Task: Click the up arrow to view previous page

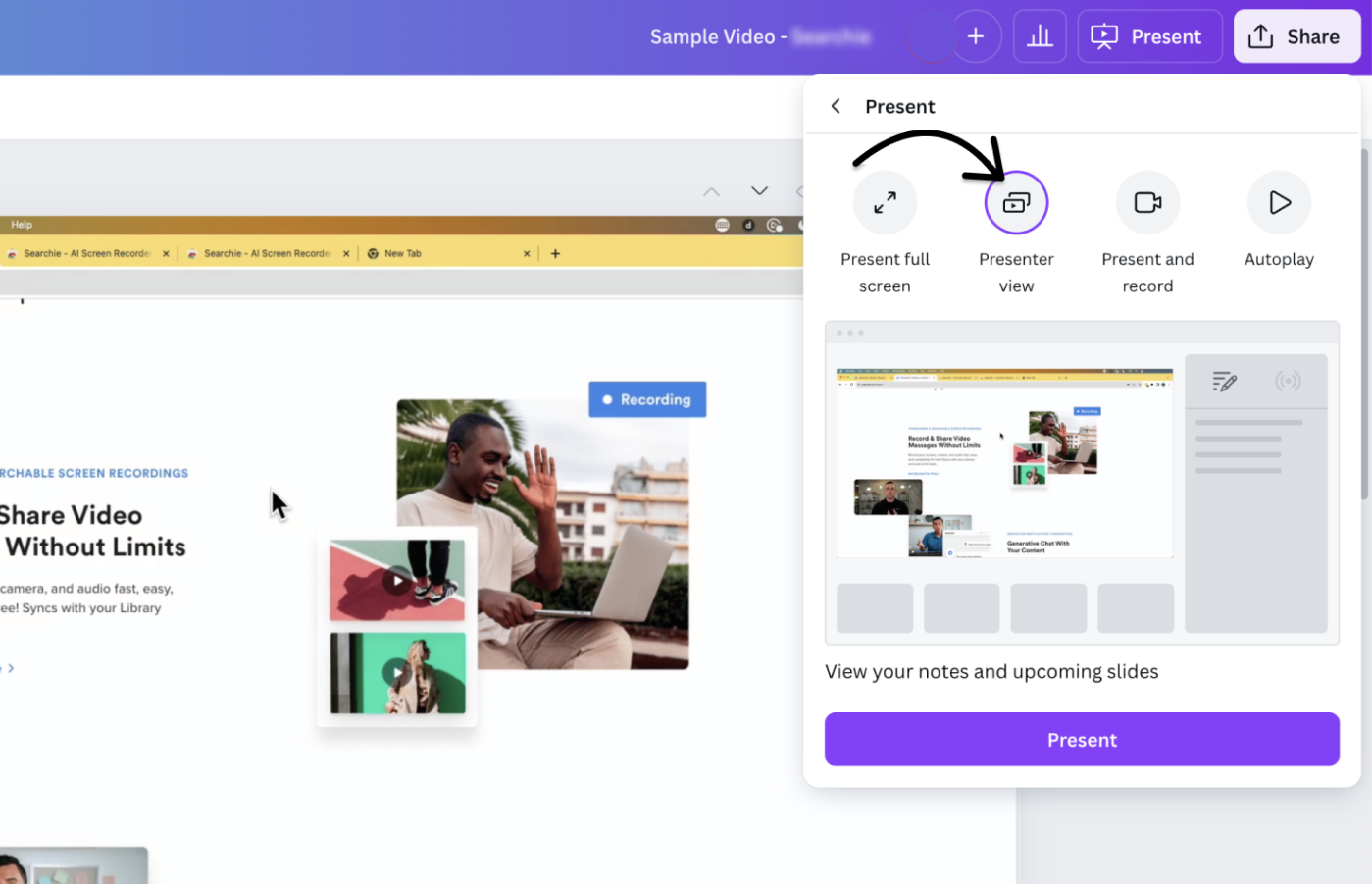Action: click(711, 191)
